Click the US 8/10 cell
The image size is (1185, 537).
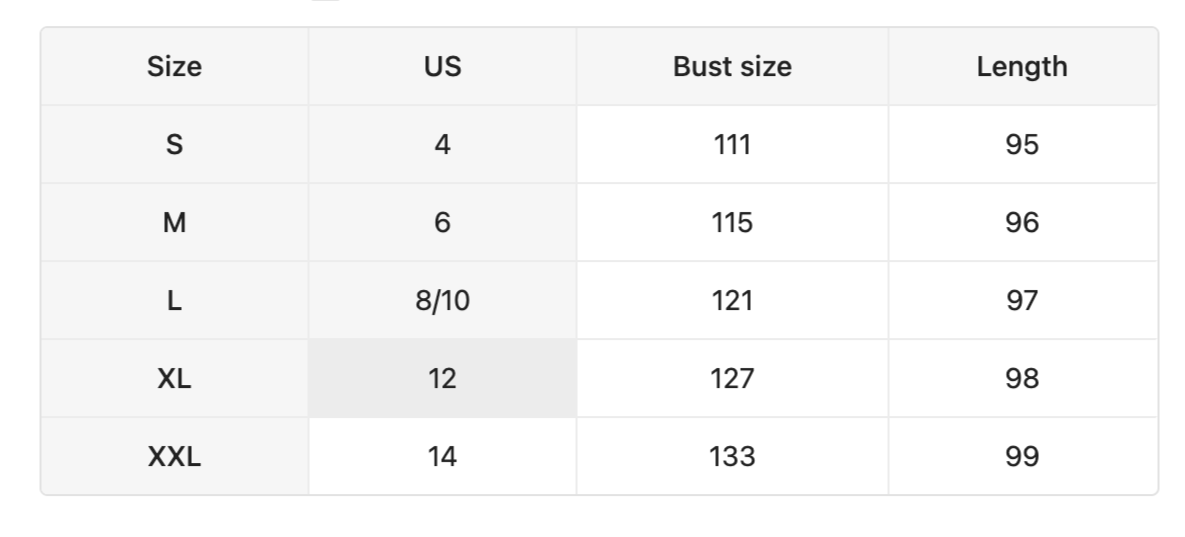[442, 301]
